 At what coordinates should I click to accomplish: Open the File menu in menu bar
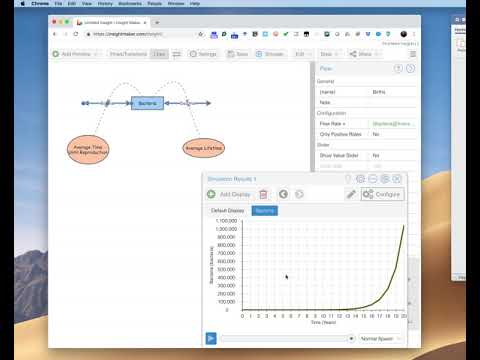(x=58, y=3)
